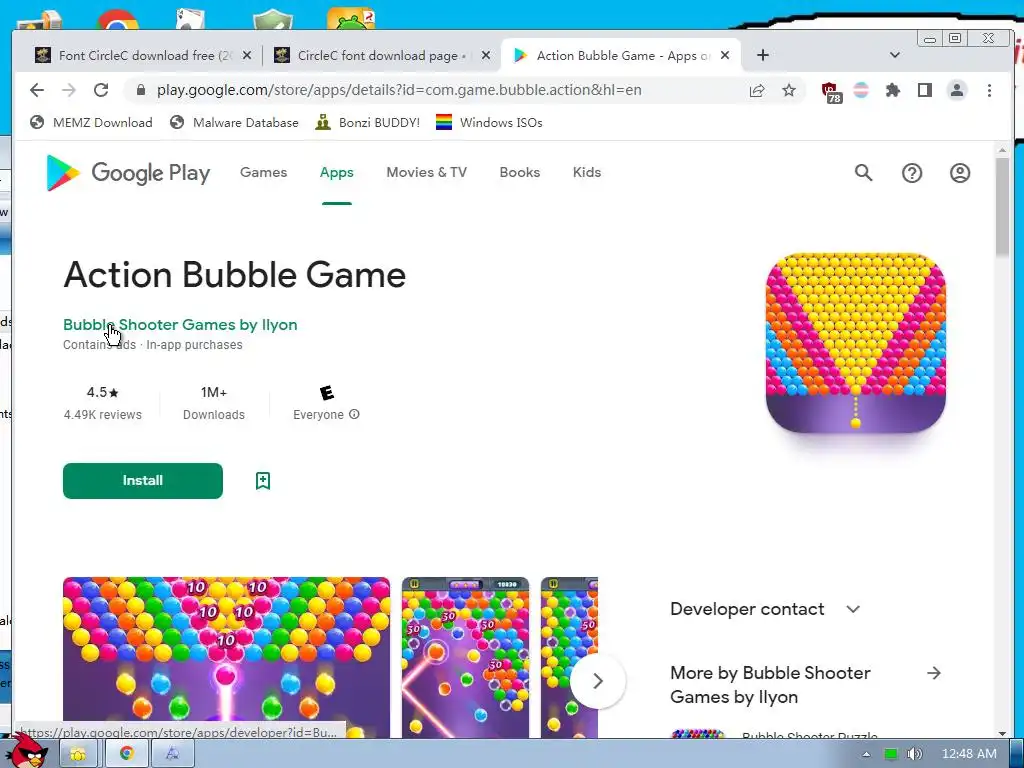The height and width of the screenshot is (768, 1024).
Task: Open the Angry Birds start button
Action: (x=27, y=751)
